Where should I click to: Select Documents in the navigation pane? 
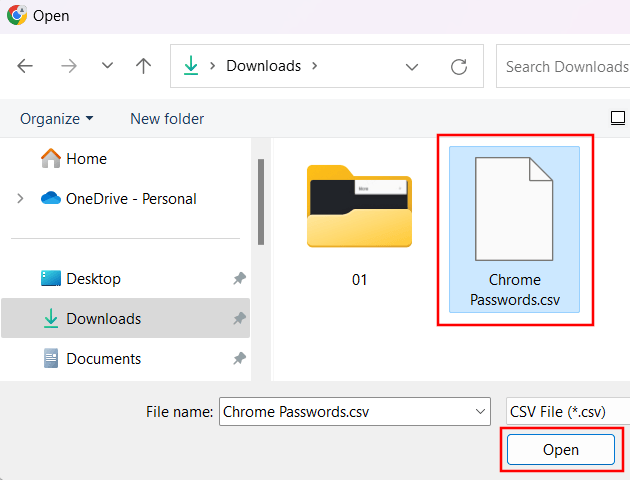(x=104, y=359)
